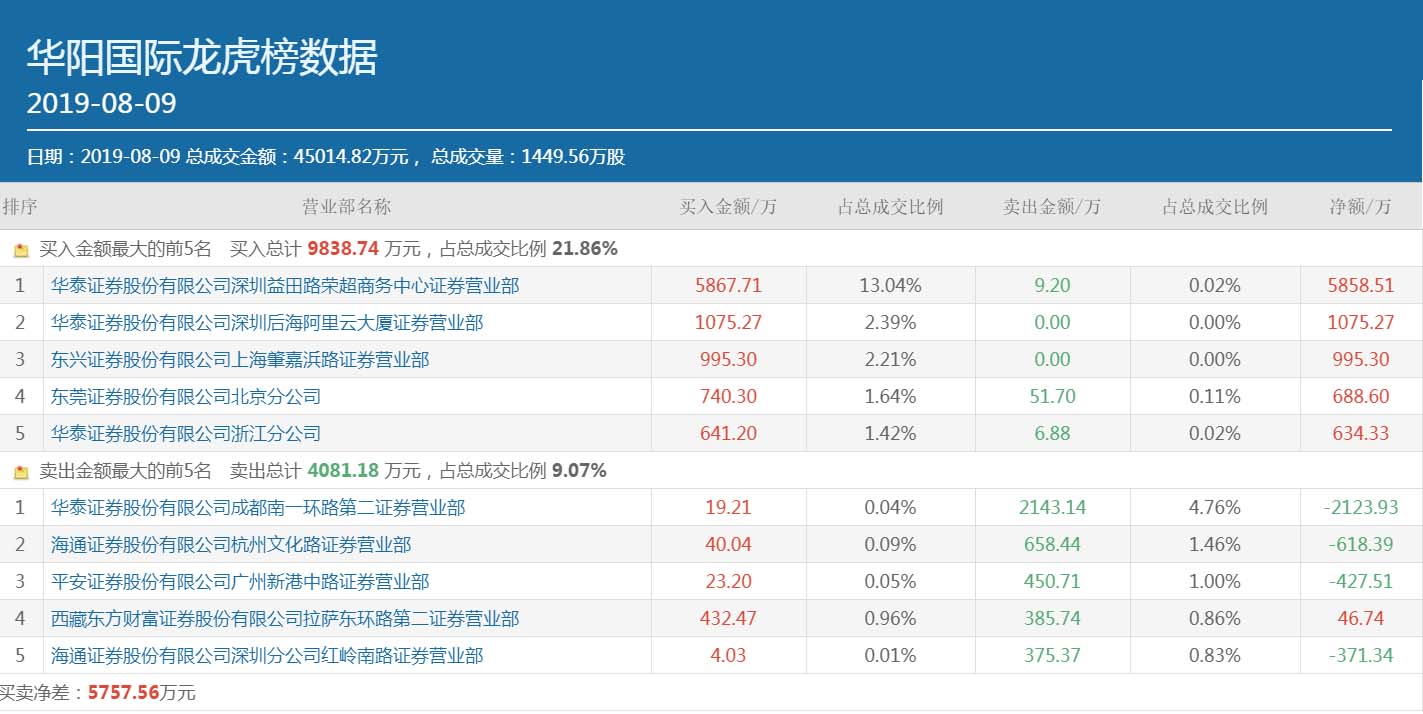The width and height of the screenshot is (1423, 714).
Task: Open 海通证券深圳分公司红岭南路证券营业部 link
Action: click(267, 656)
